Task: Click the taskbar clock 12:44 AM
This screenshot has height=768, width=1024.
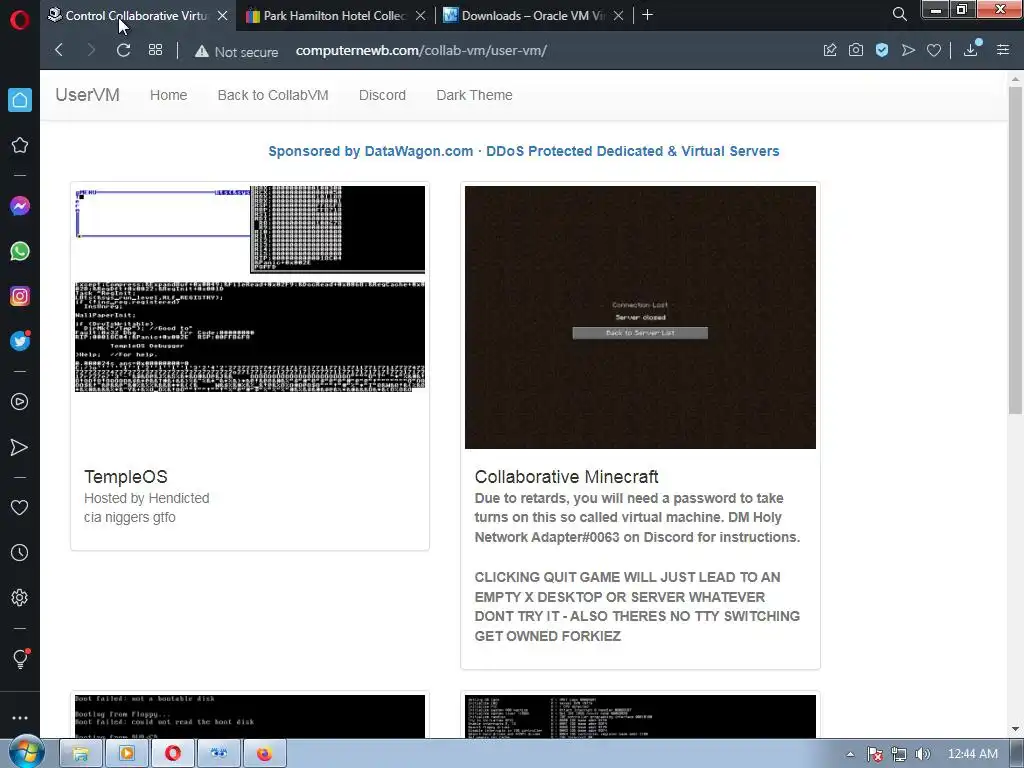Action: click(972, 754)
